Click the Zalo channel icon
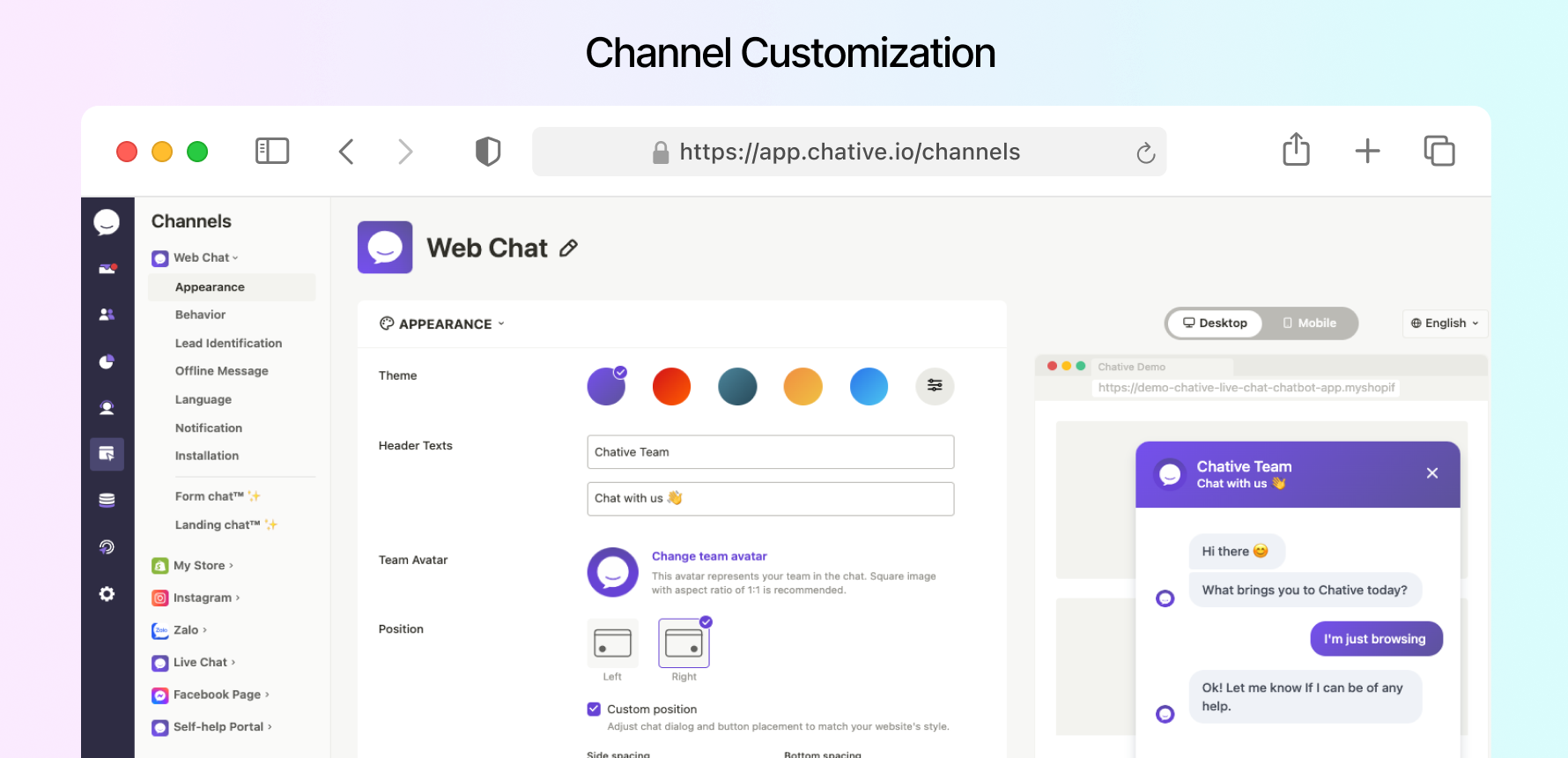Screen dimensions: 1568x758 pyautogui.click(x=159, y=630)
